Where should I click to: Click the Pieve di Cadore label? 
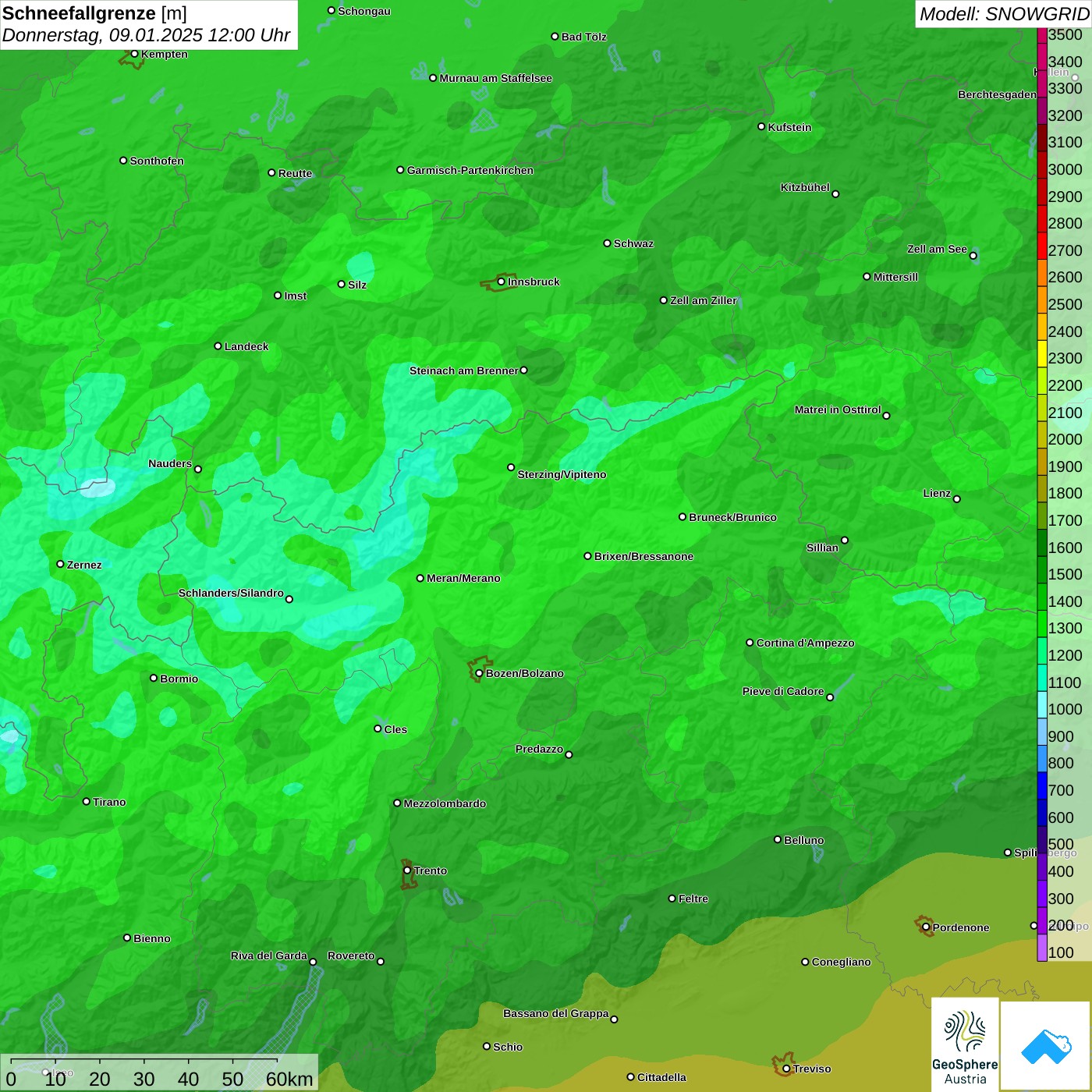pos(783,691)
